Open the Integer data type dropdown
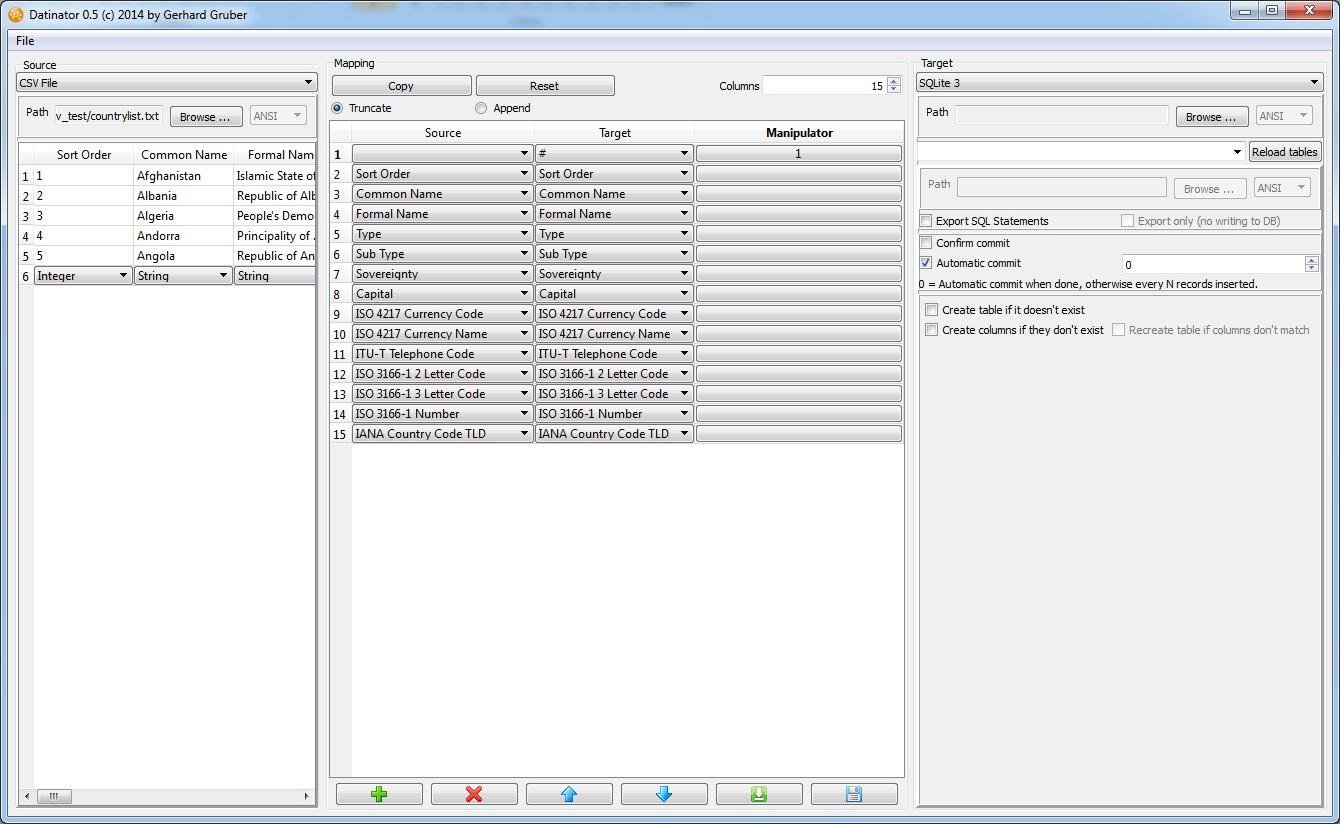Viewport: 1340px width, 824px height. tap(83, 276)
